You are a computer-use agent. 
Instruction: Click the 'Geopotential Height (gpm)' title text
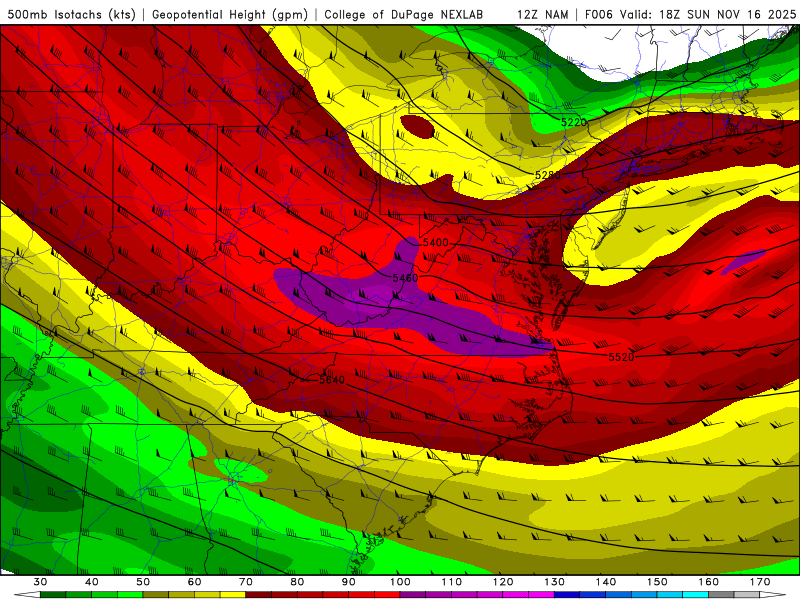(x=230, y=14)
